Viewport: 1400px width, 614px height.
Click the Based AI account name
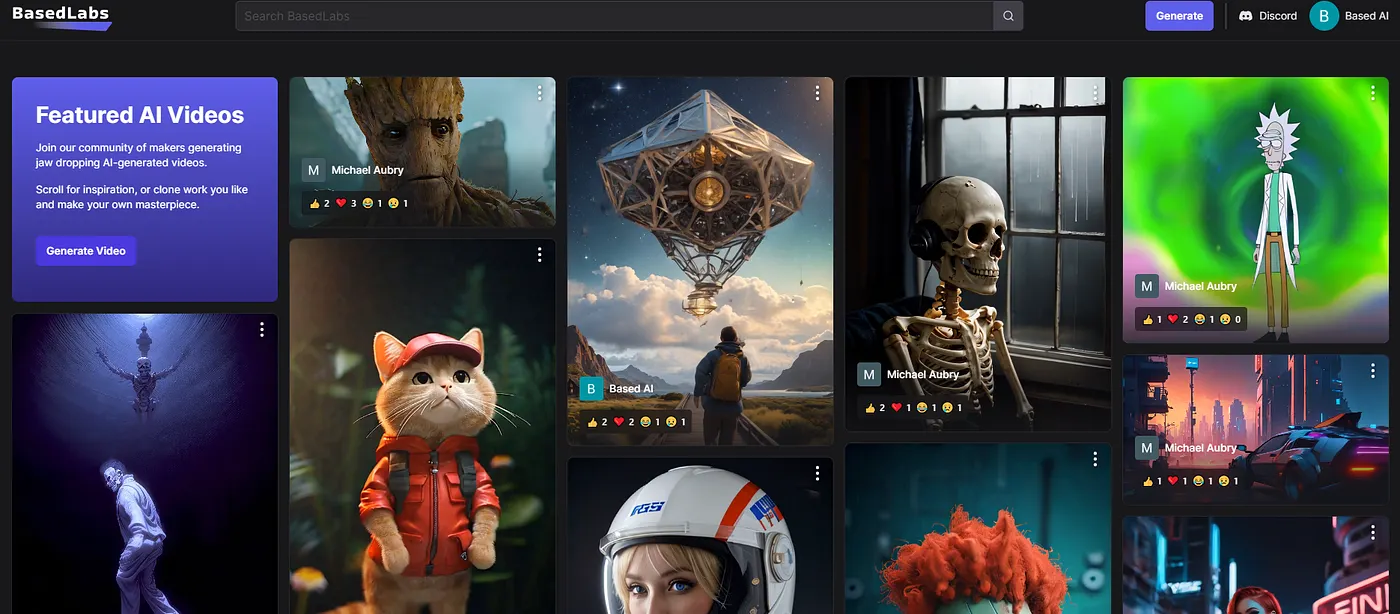[1366, 16]
